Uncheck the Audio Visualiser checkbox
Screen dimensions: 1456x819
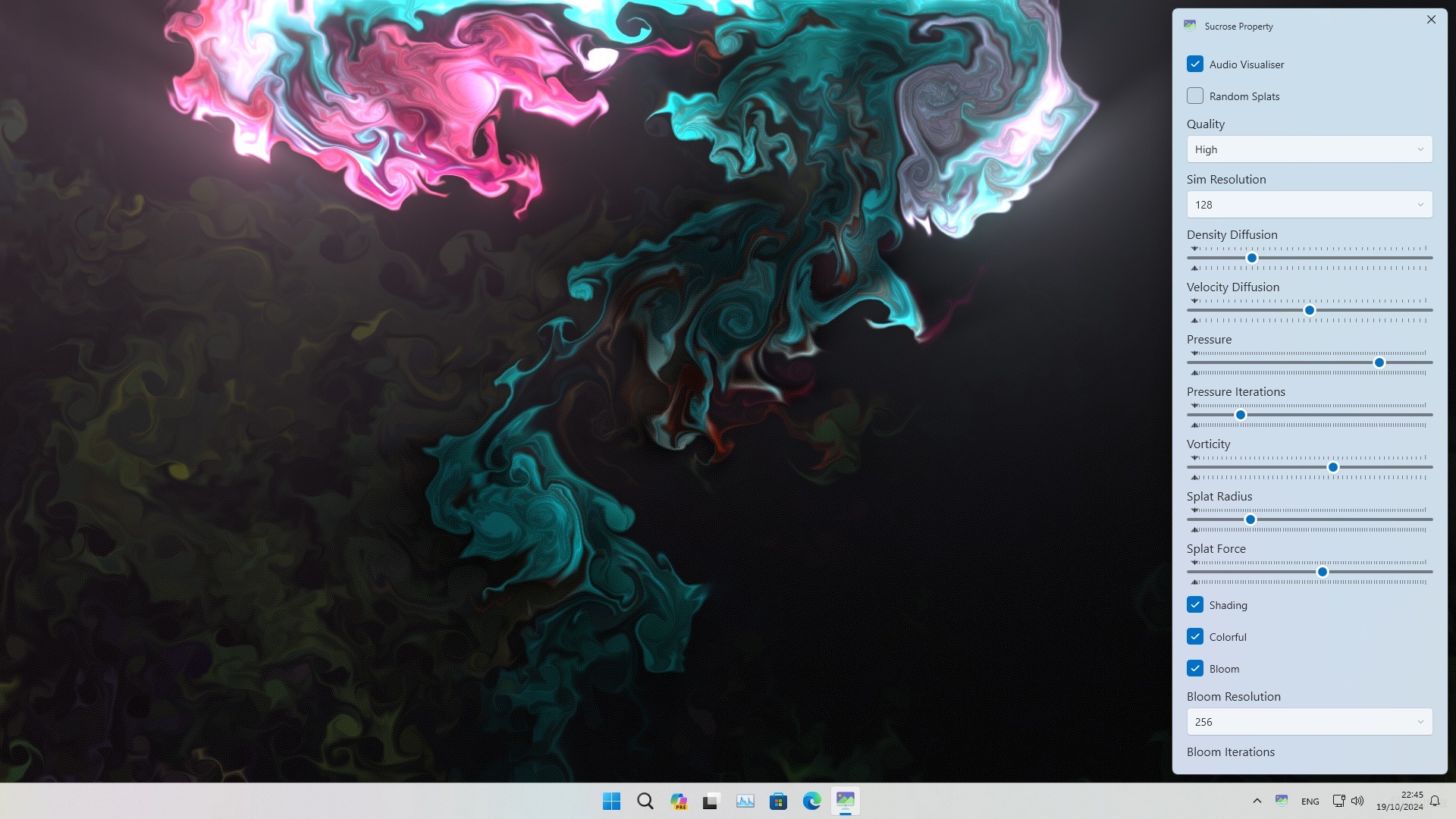click(1195, 64)
